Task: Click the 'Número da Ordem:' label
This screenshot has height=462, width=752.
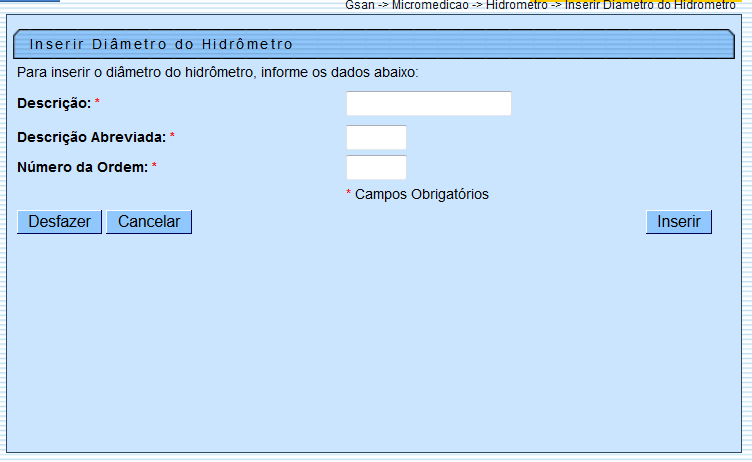Action: 82,167
